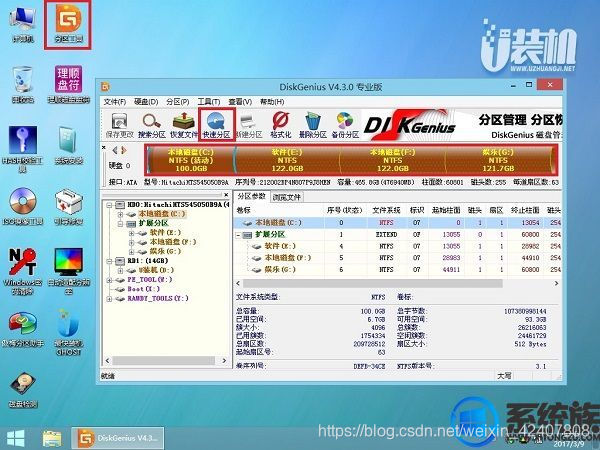Open the 硬盘(D) menu
Viewport: 600px width, 450px height.
pos(146,102)
